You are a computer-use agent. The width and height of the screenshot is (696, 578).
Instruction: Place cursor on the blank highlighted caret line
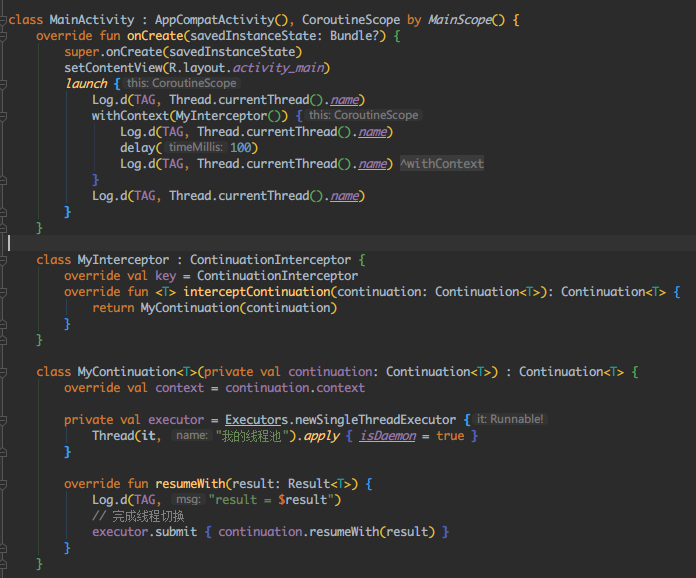[x=348, y=243]
